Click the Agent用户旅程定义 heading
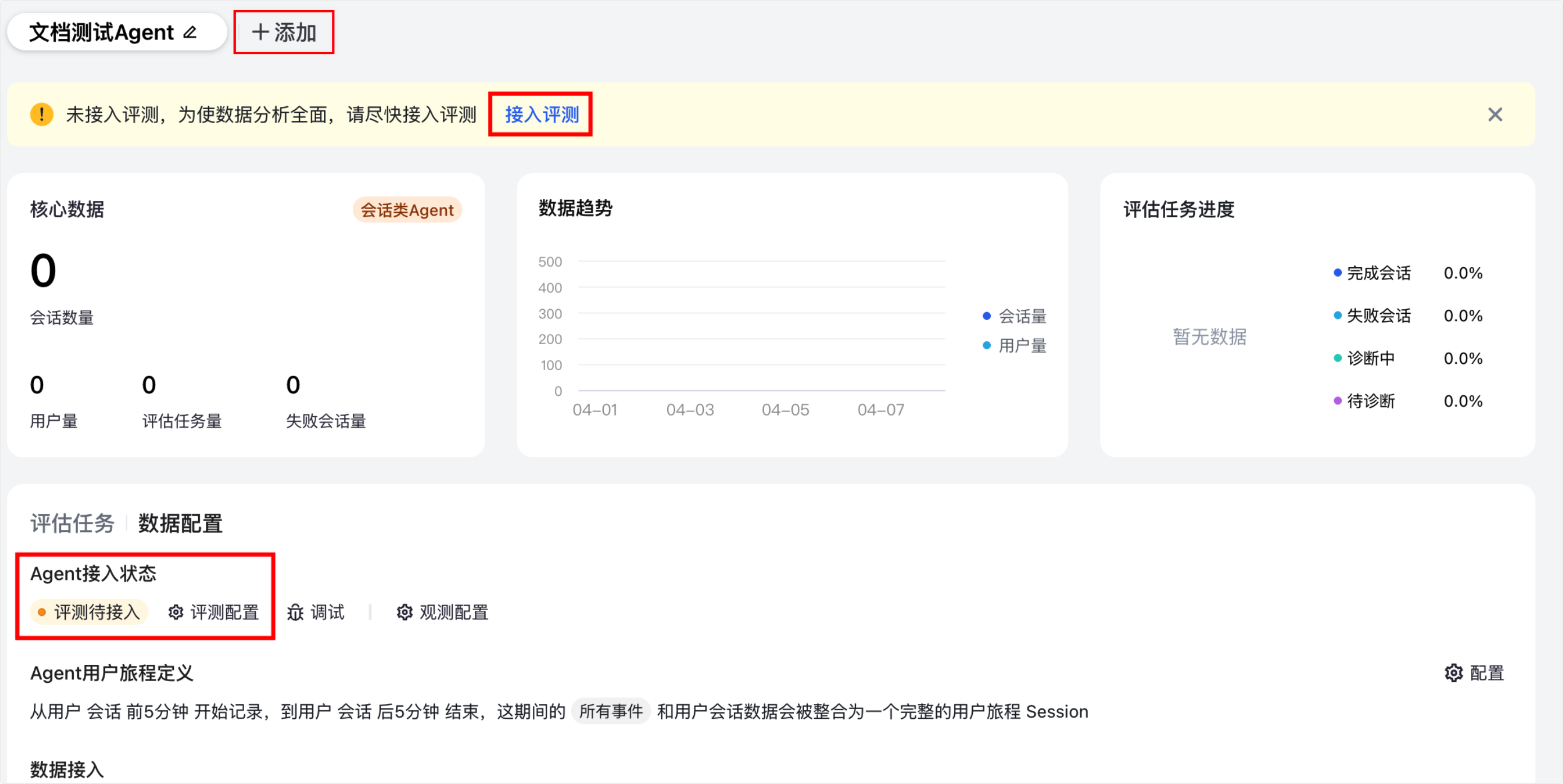Screen dimensions: 1563x784 [x=111, y=673]
